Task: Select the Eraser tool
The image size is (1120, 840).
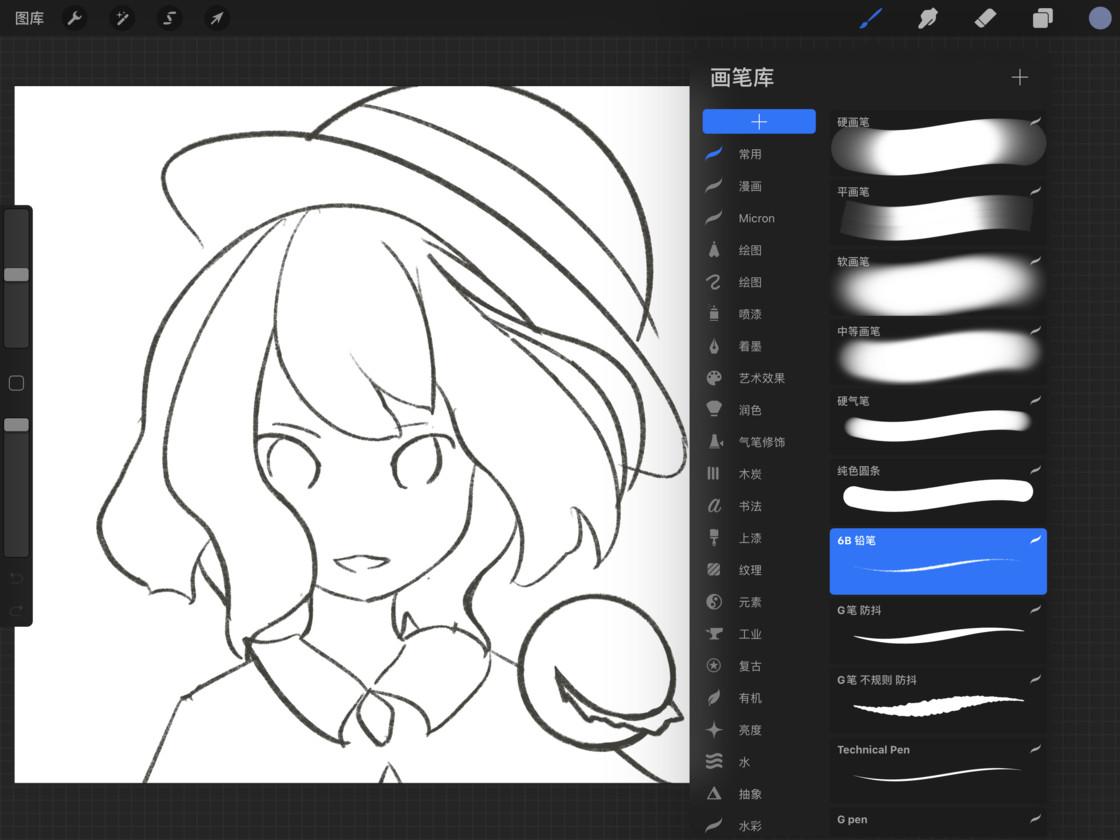Action: [x=985, y=18]
